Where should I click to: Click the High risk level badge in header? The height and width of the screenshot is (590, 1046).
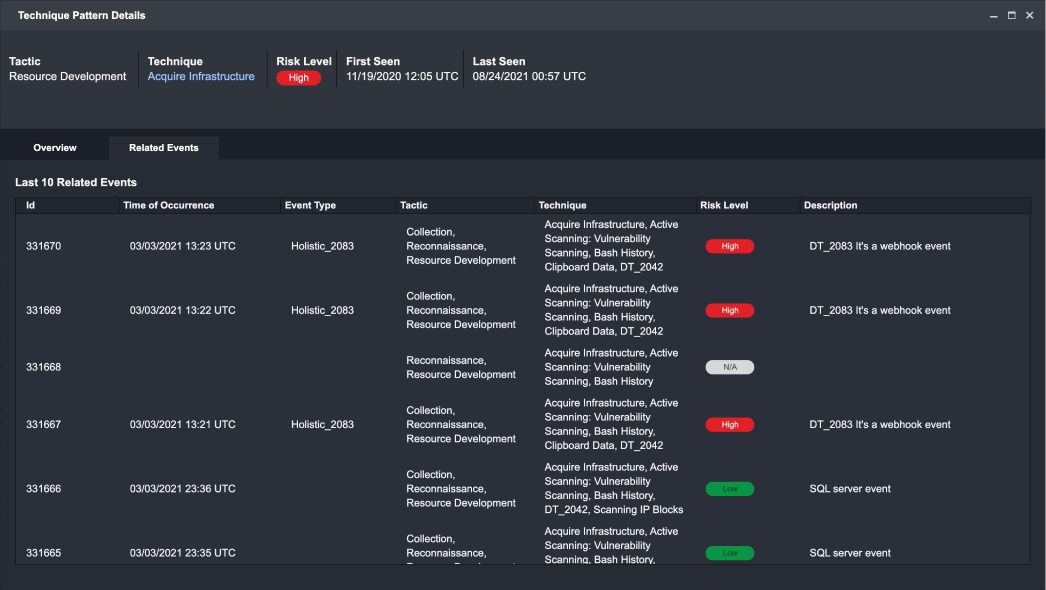pos(298,78)
